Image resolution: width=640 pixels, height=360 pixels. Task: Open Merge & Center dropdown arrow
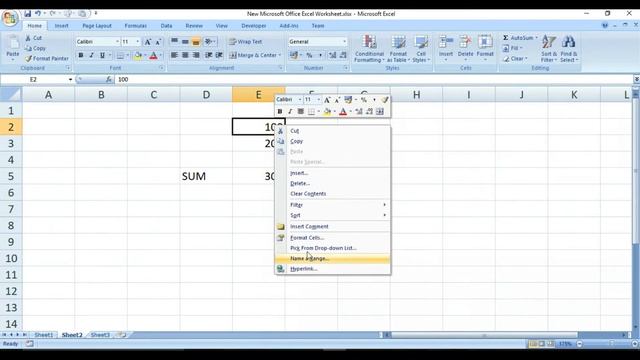point(280,55)
